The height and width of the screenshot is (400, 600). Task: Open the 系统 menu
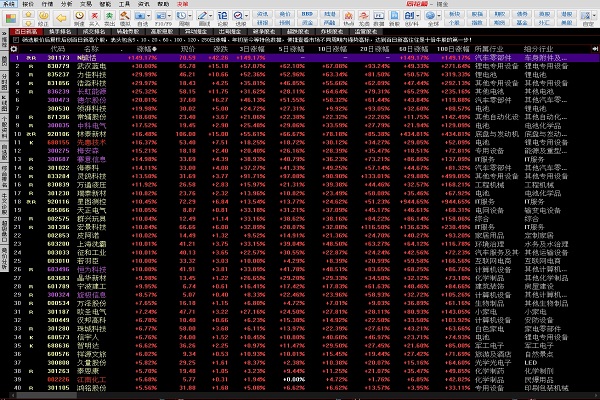pos(9,4)
